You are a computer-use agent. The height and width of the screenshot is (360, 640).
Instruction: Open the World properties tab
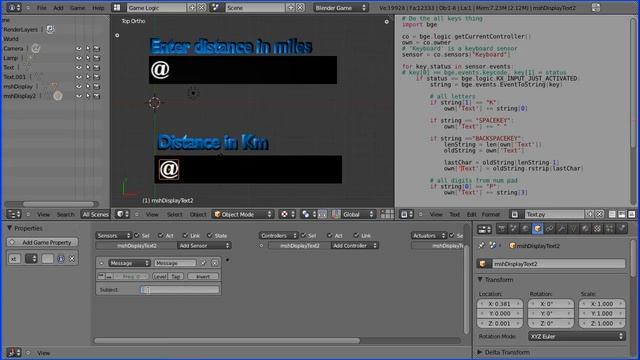click(x=525, y=229)
